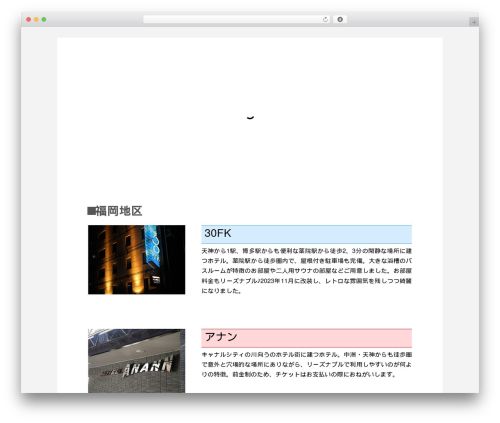Open the ANANN hotel sign photo
The width and height of the screenshot is (500, 423).
[x=136, y=361]
